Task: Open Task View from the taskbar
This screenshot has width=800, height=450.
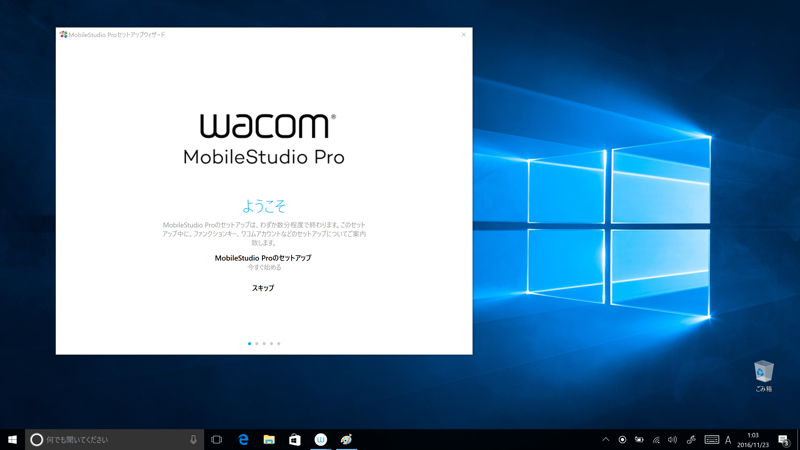Action: point(216,439)
